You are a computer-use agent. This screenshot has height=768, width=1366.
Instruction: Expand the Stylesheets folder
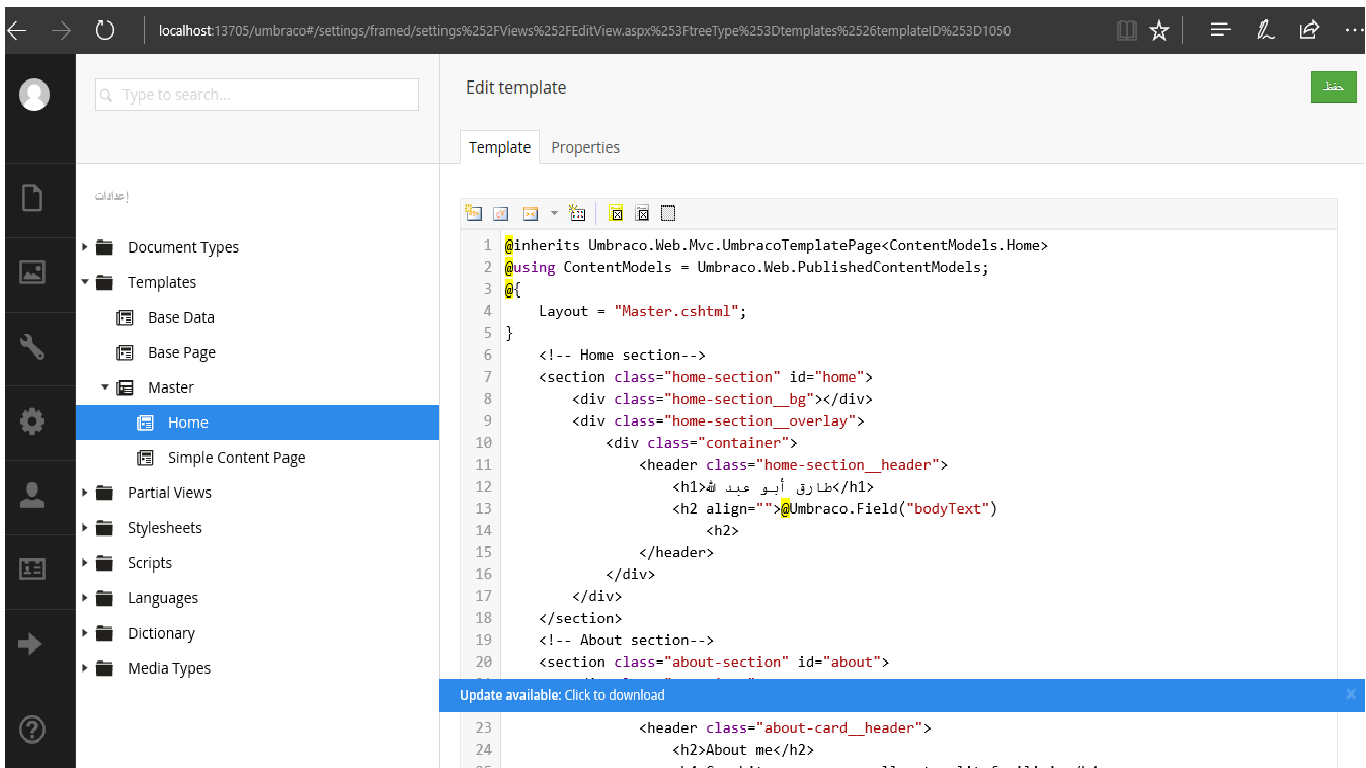pyautogui.click(x=85, y=527)
